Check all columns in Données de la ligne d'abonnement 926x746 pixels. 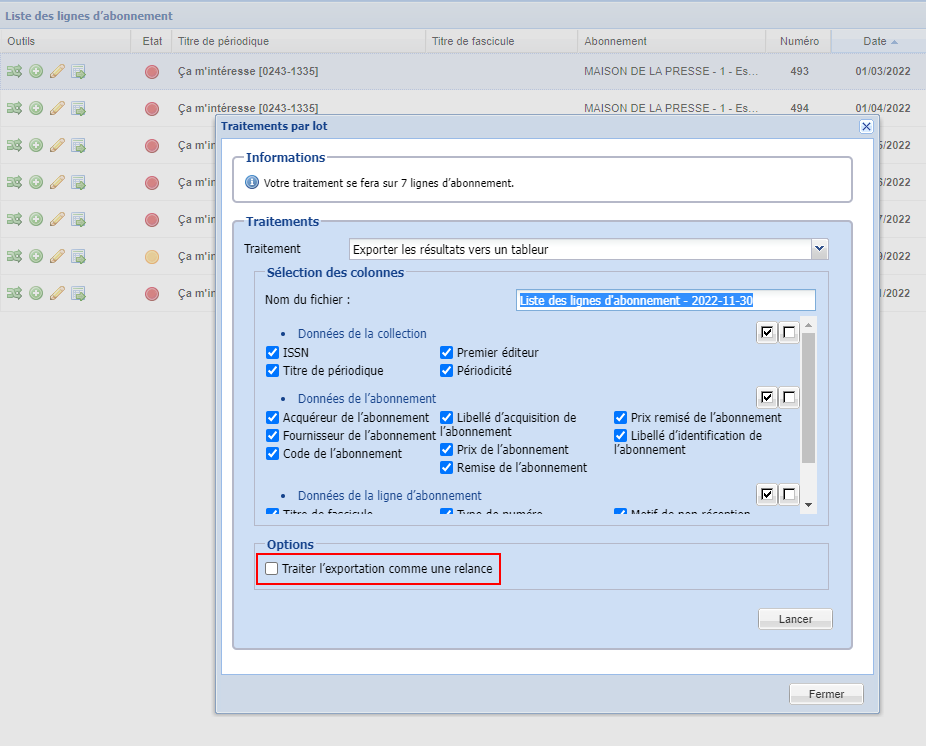click(x=767, y=494)
